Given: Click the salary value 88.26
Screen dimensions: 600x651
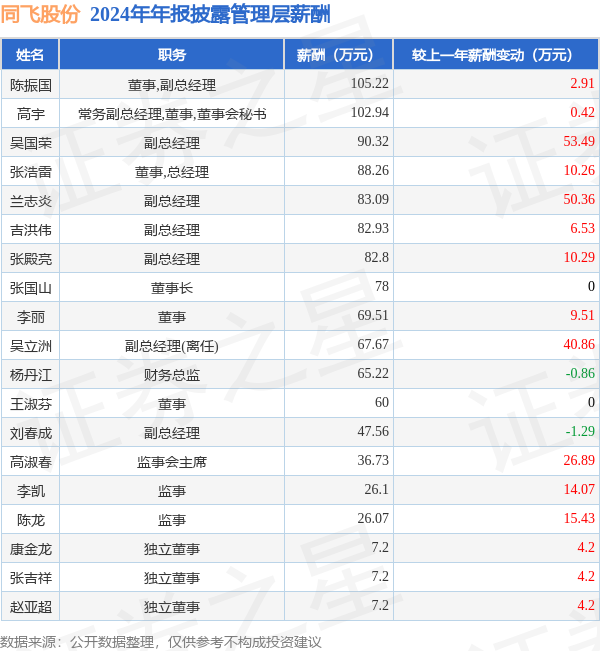Looking at the screenshot, I should tap(373, 170).
